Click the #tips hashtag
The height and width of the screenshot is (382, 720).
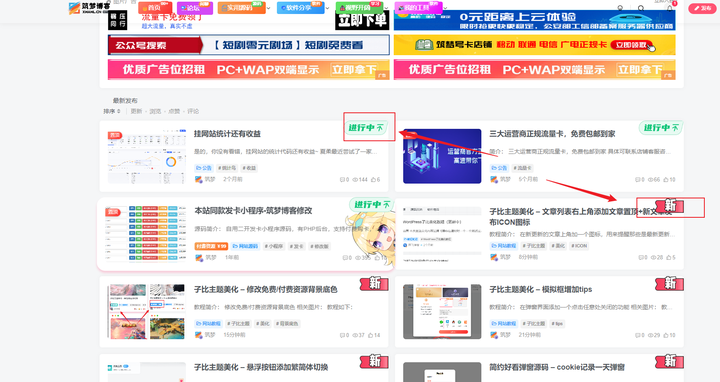[x=557, y=324]
